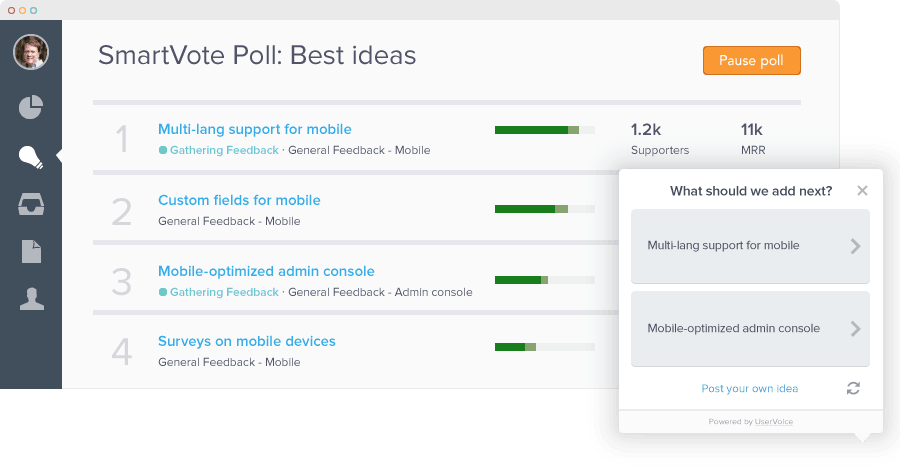
Task: Click the progress bar for Multi-lang support
Action: tap(545, 130)
